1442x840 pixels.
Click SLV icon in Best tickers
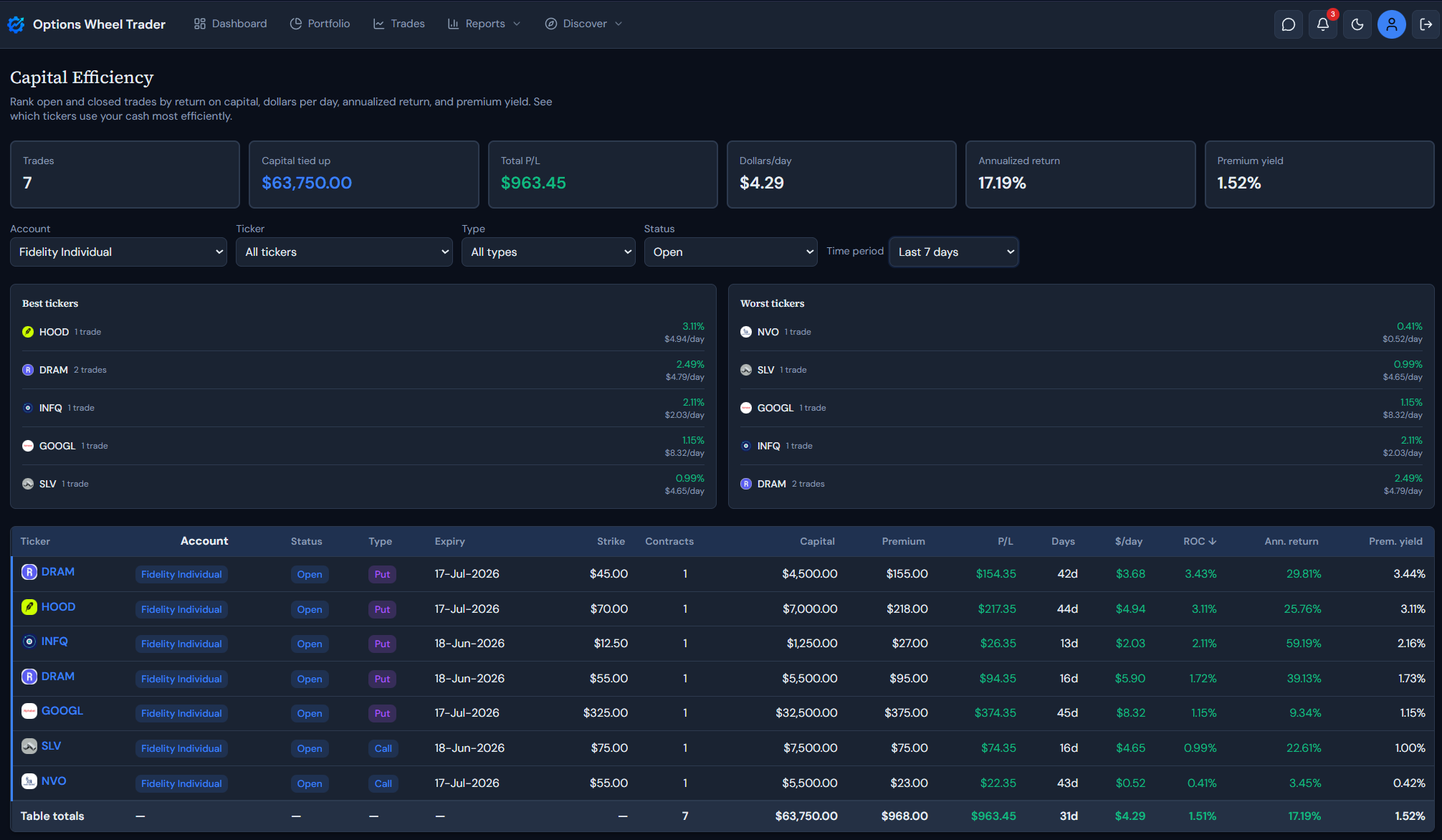pos(28,484)
